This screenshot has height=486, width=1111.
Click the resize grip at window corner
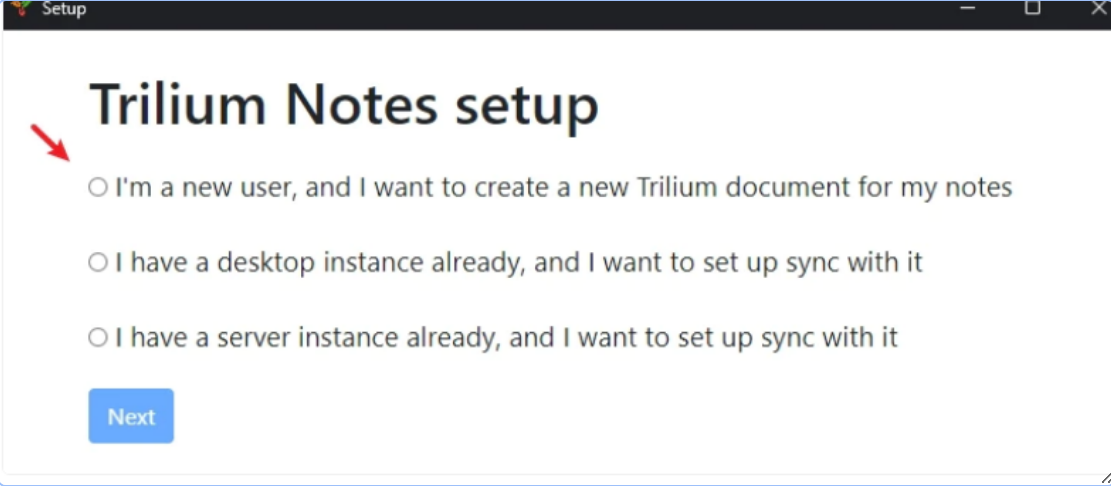coord(1104,478)
